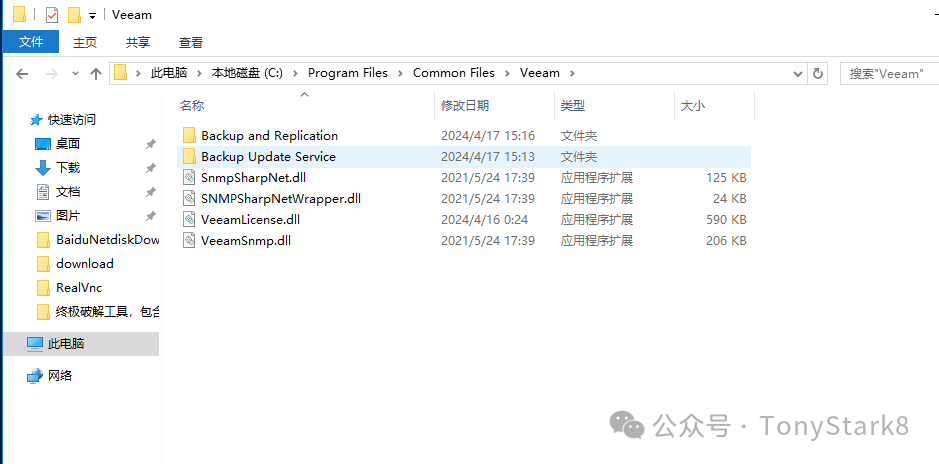Click Program Files breadcrumb
This screenshot has width=939, height=464.
click(x=348, y=73)
